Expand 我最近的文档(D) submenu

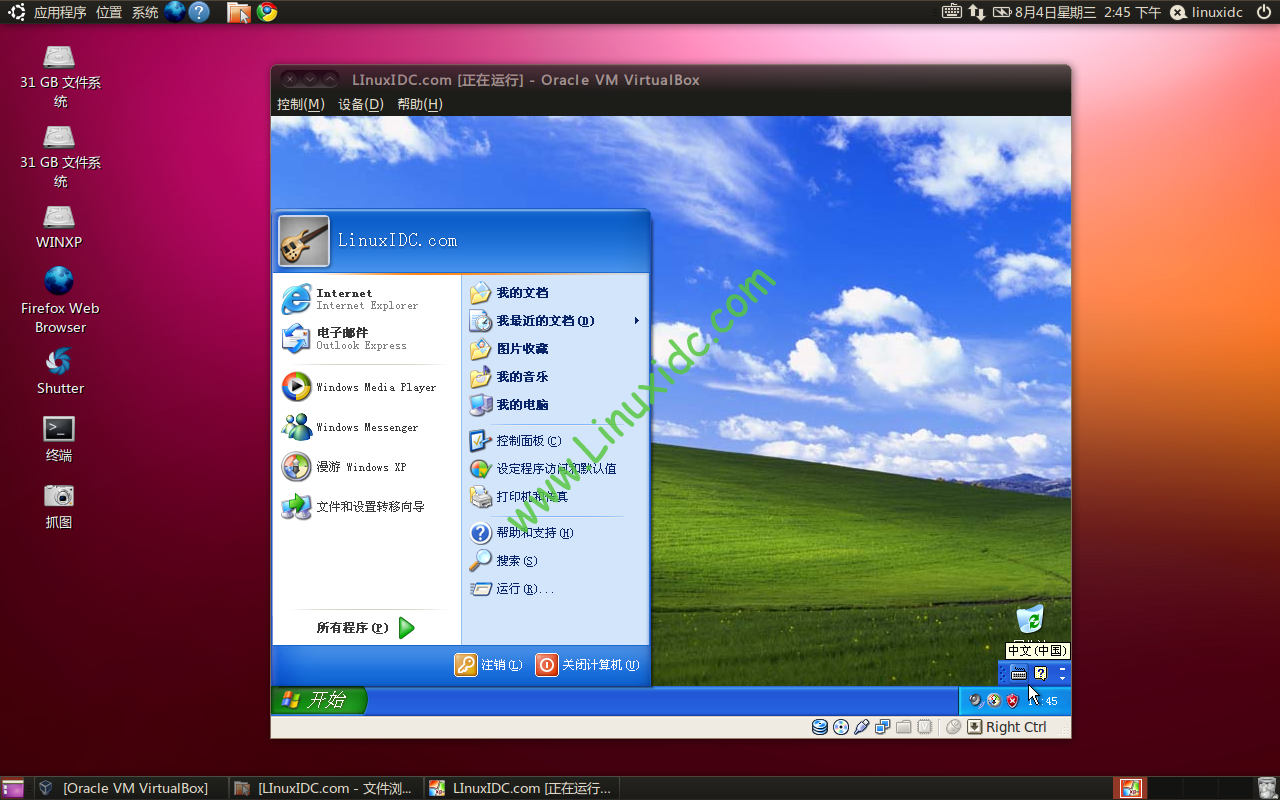click(x=556, y=321)
